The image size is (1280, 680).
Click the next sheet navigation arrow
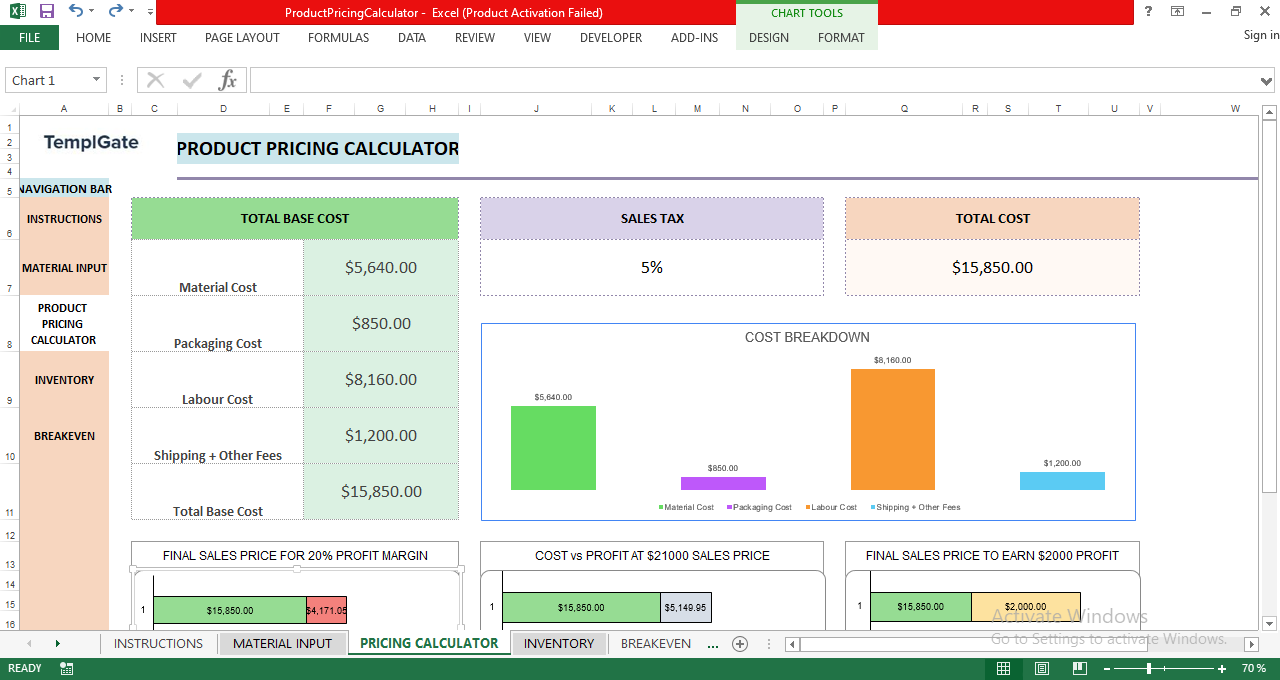click(57, 643)
